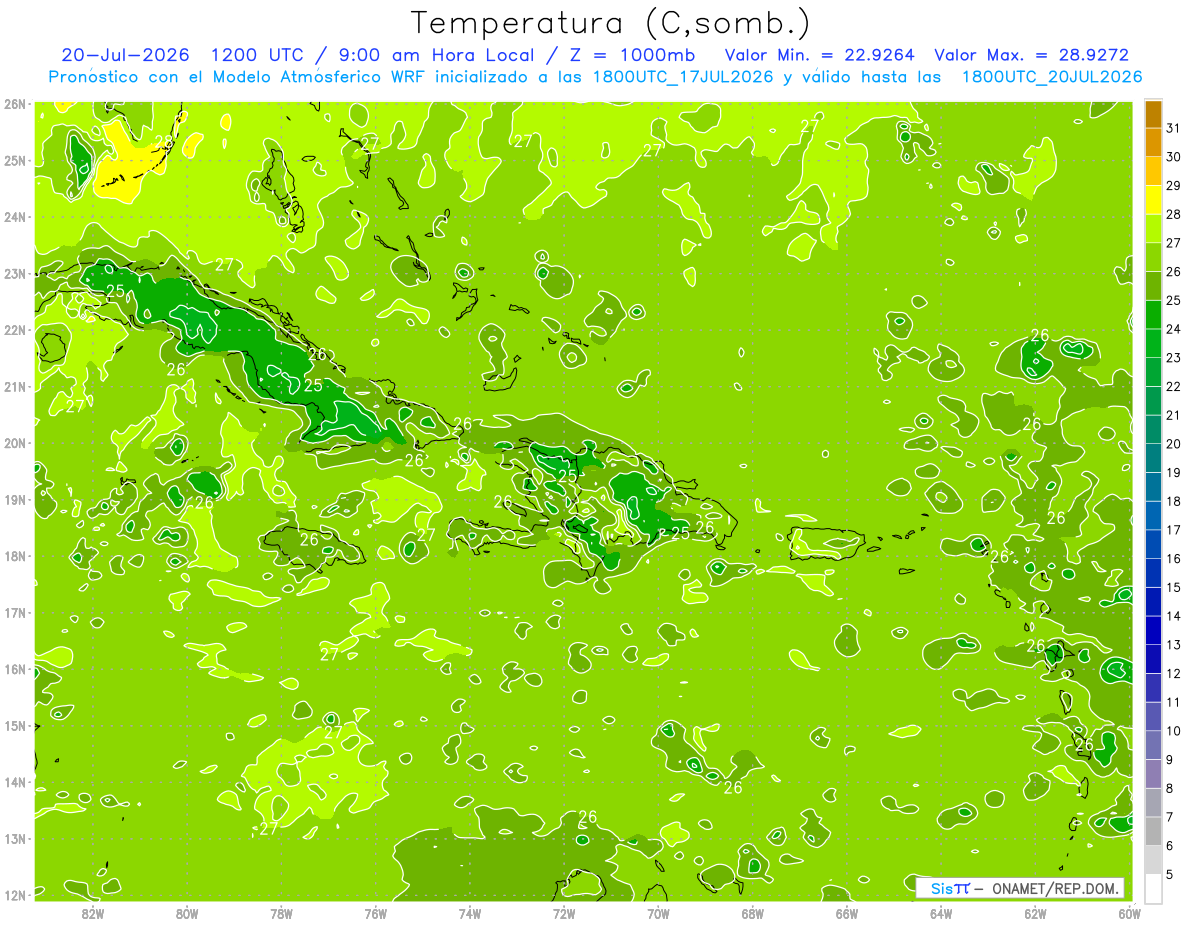Click the "26N" latitude axis label
1200x927 pixels.
[x=14, y=104]
